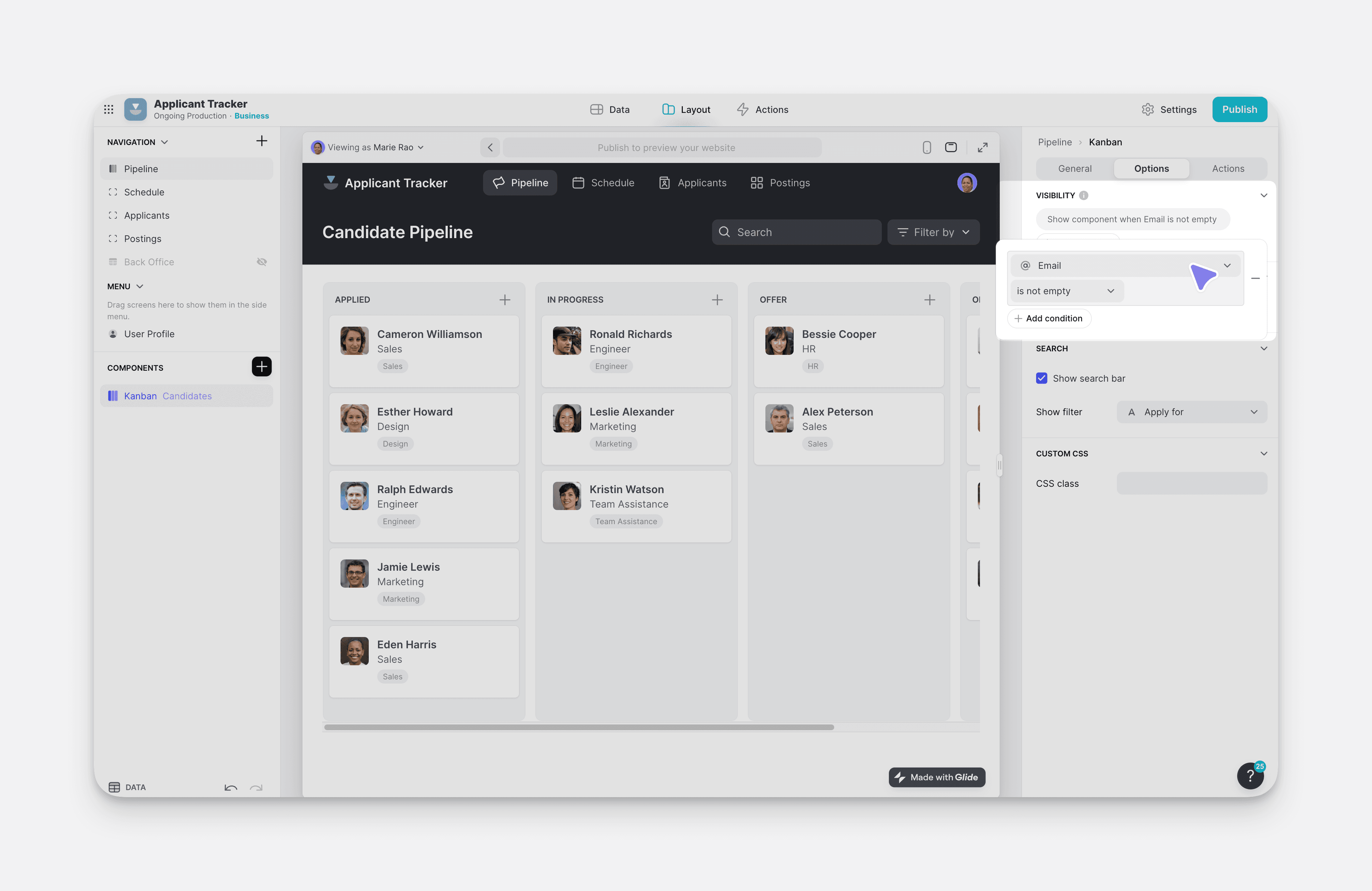
Task: Switch to the Layout tab
Action: click(687, 110)
